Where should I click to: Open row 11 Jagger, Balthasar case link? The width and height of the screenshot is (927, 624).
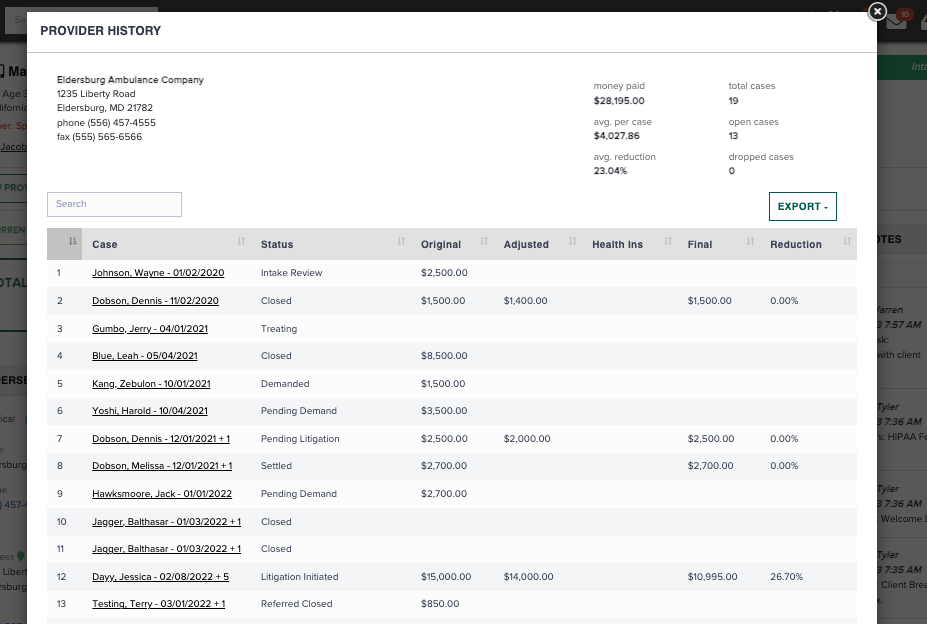click(166, 548)
